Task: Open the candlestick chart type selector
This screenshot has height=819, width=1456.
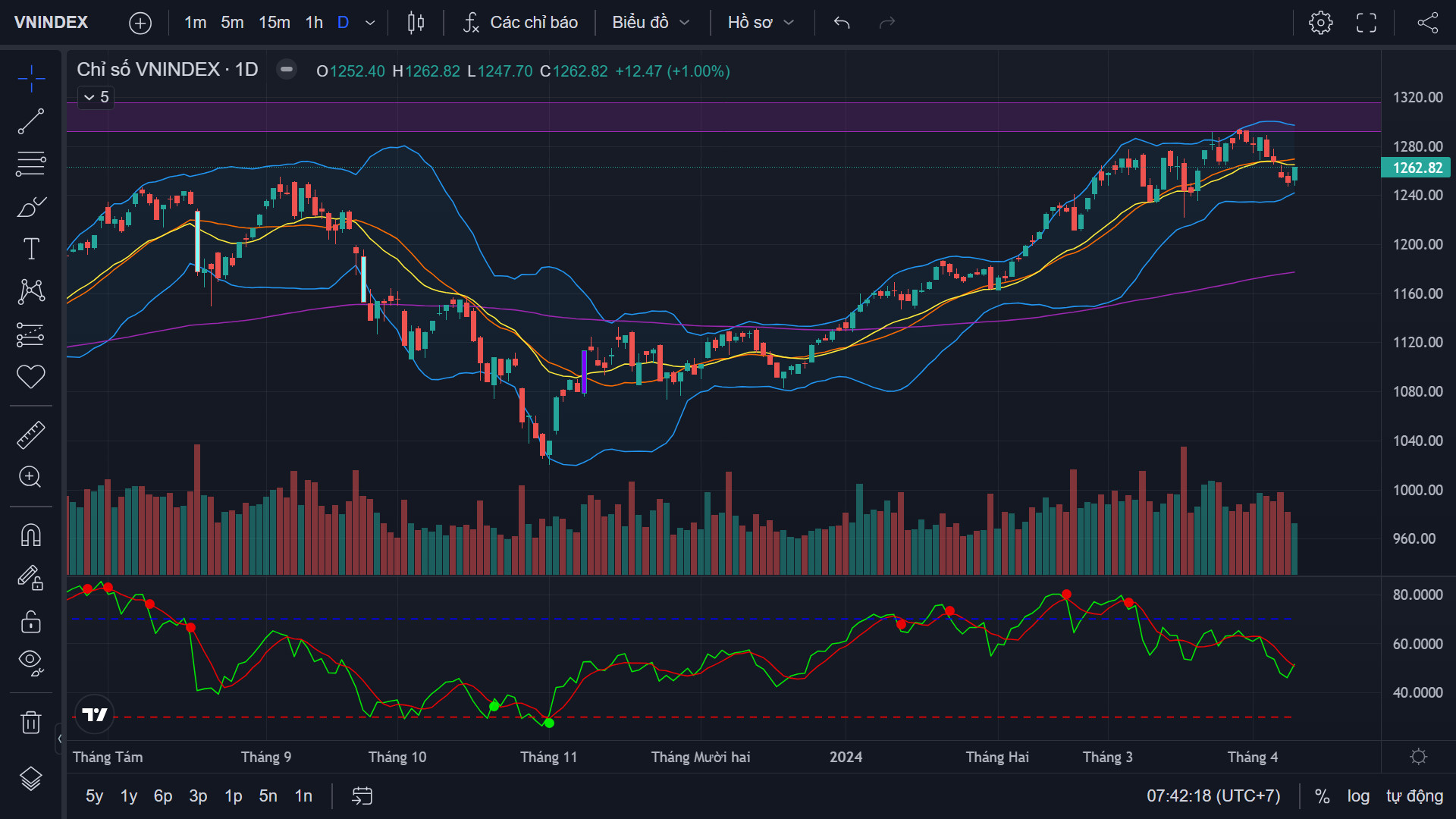Action: (416, 23)
